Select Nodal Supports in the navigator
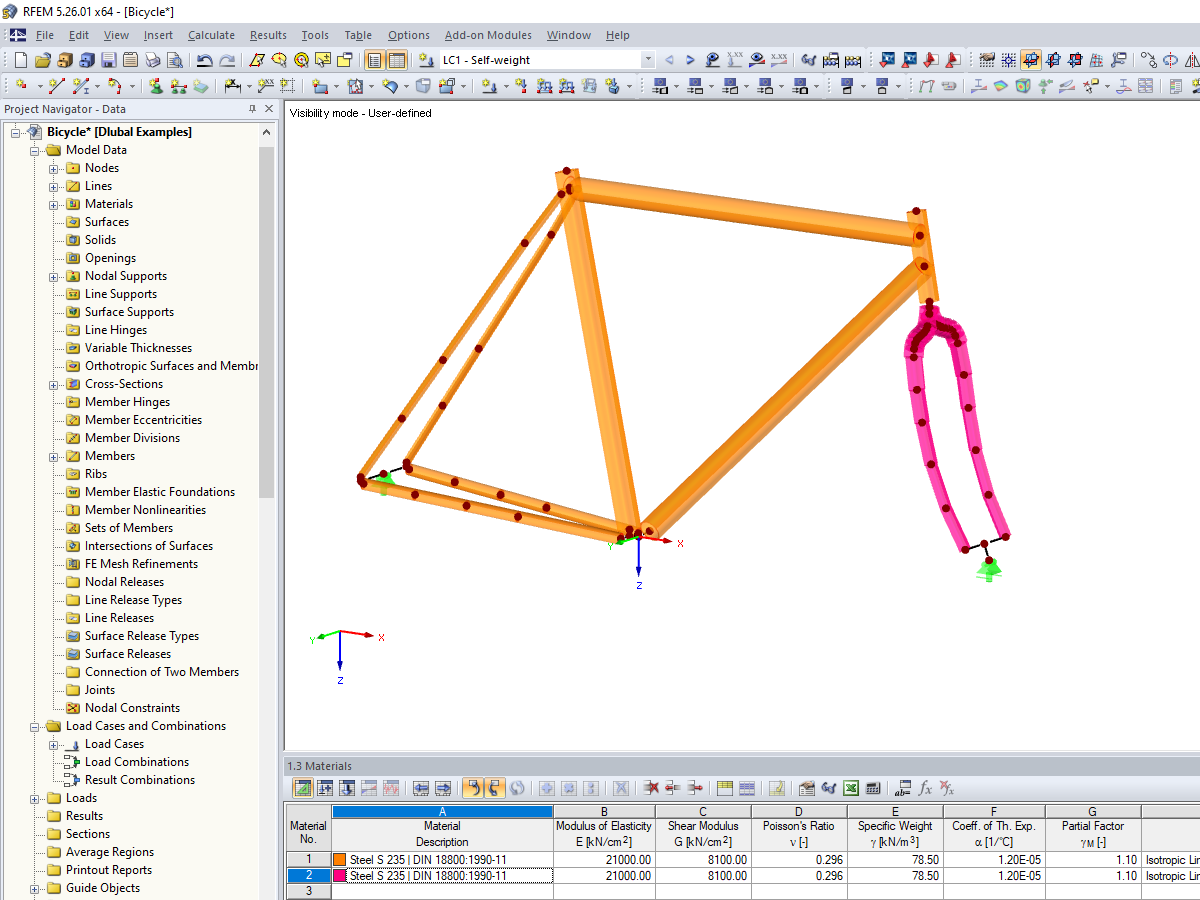The height and width of the screenshot is (900, 1200). 126,276
